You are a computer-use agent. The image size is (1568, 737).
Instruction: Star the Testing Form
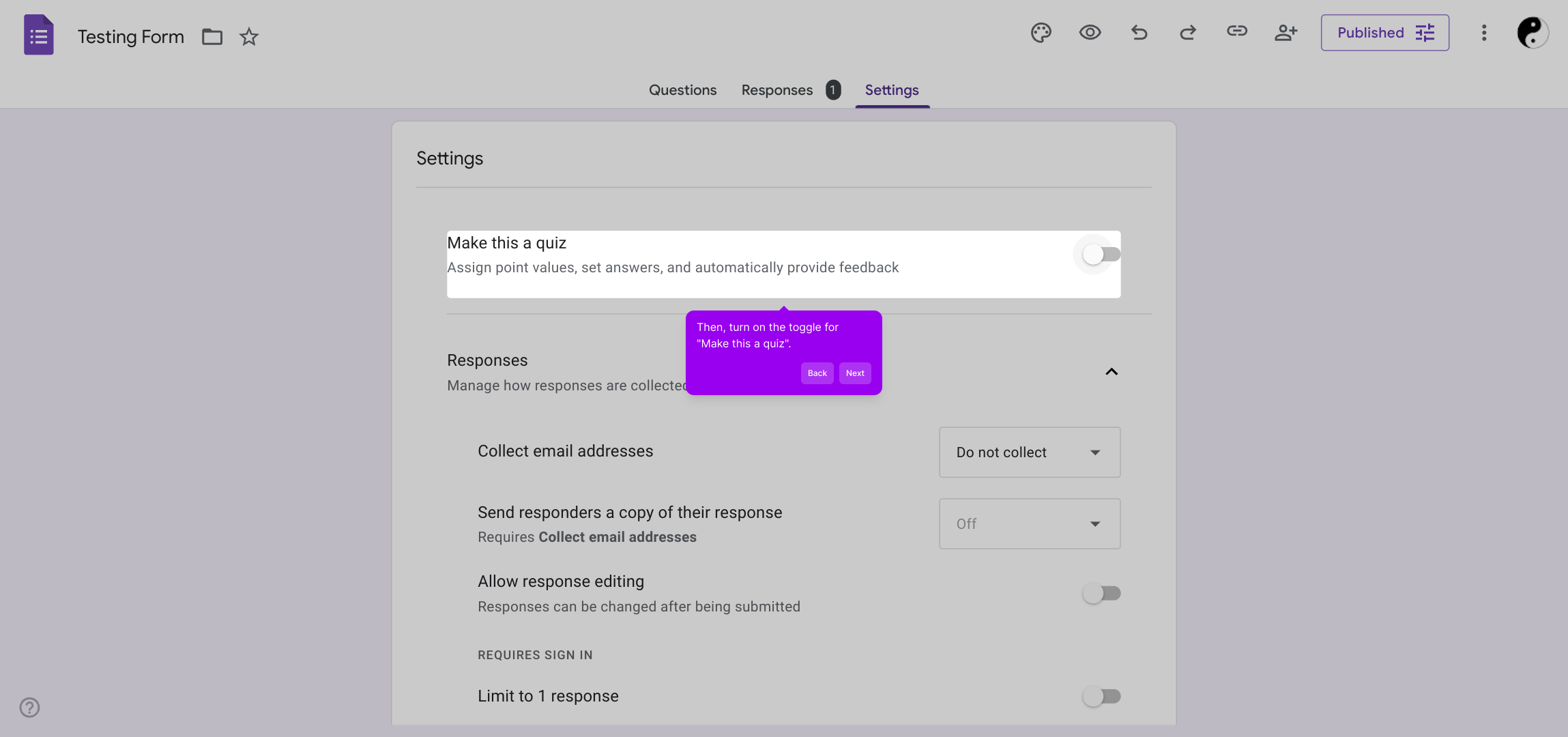[x=249, y=37]
